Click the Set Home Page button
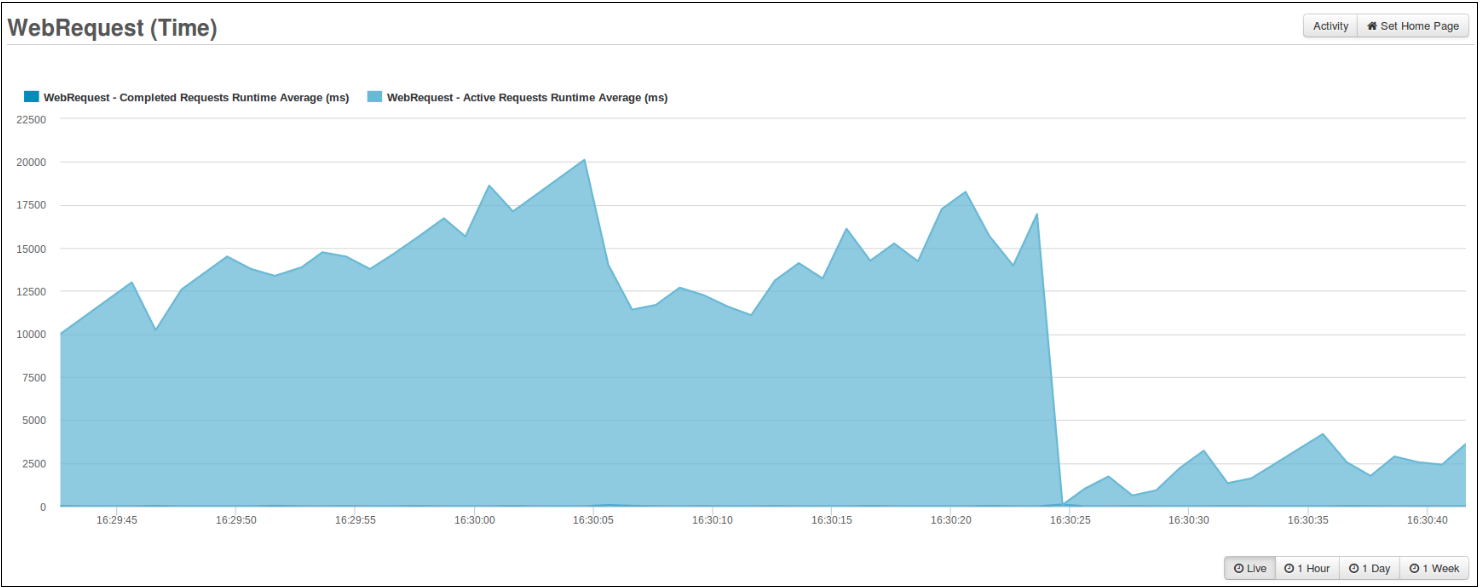Viewport: 1480px width, 587px height. (x=1412, y=26)
